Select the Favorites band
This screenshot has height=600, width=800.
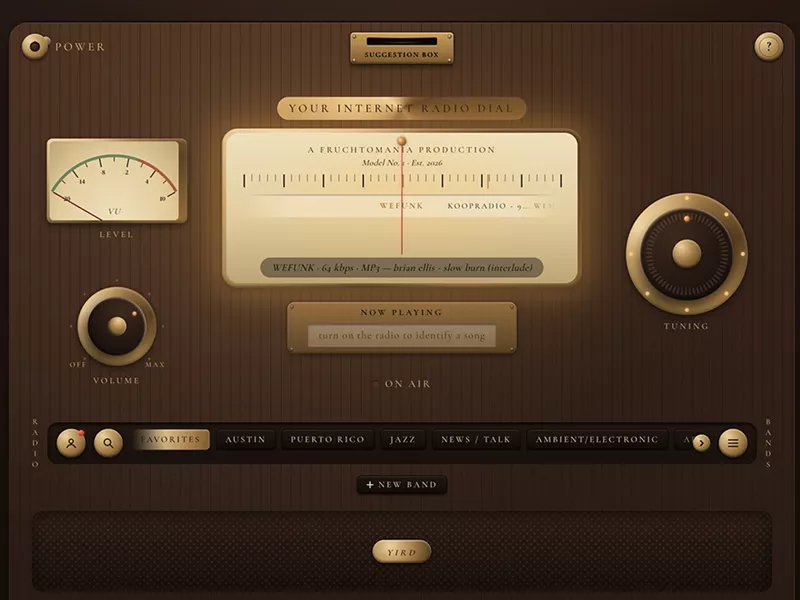(x=171, y=439)
